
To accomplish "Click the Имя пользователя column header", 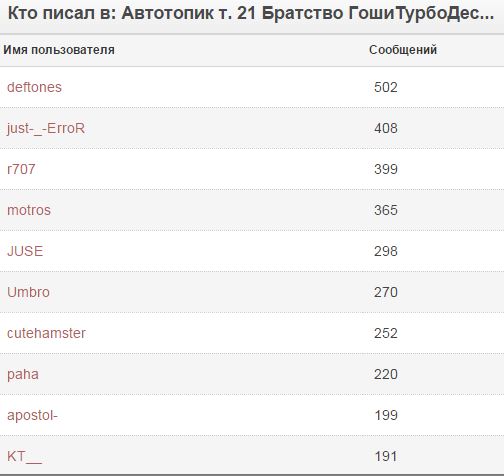I will tap(59, 50).
